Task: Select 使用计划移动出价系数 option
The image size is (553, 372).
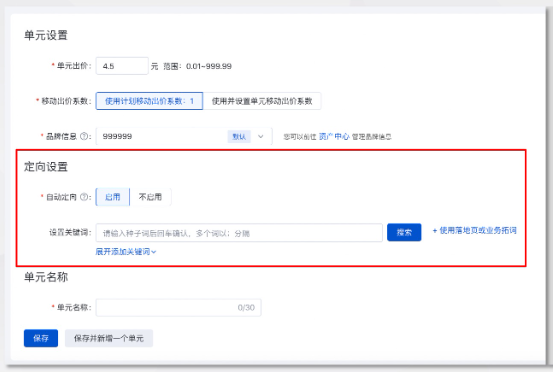Action: tap(149, 101)
